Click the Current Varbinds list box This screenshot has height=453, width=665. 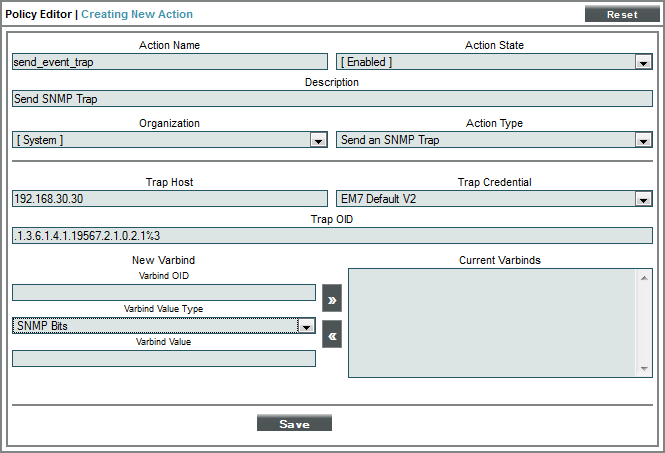tap(493, 322)
